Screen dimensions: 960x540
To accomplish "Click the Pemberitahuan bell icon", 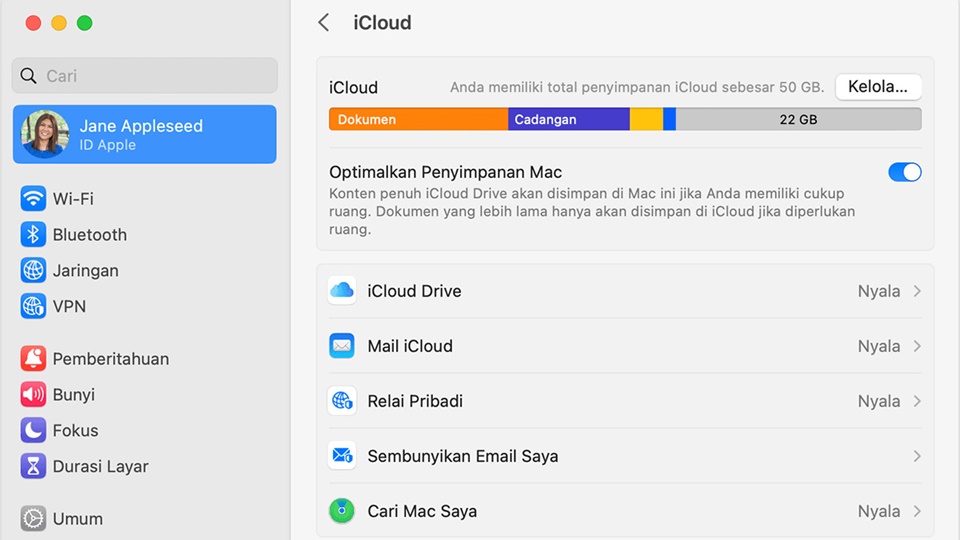I will coord(33,359).
